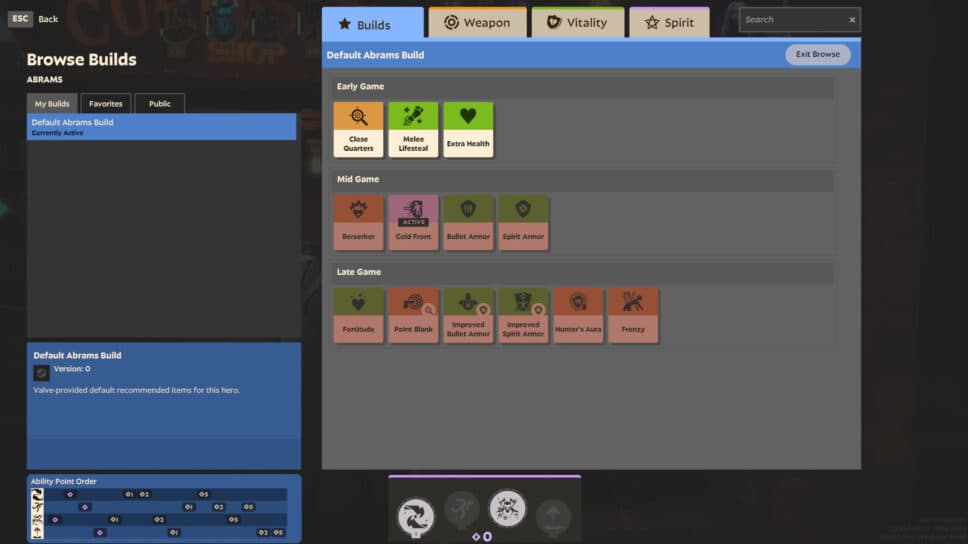Click into the Search field
The image size is (968, 544).
(x=793, y=20)
